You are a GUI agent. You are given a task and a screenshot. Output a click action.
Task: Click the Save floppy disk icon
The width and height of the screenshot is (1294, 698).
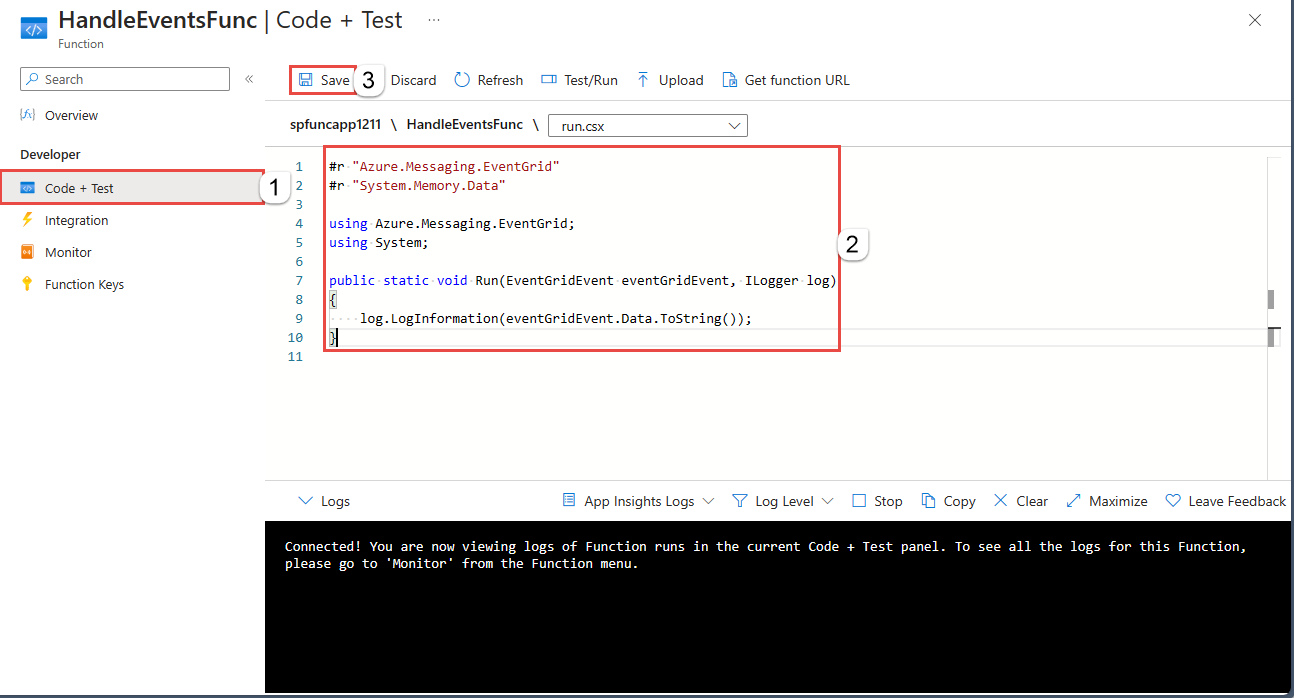(305, 80)
